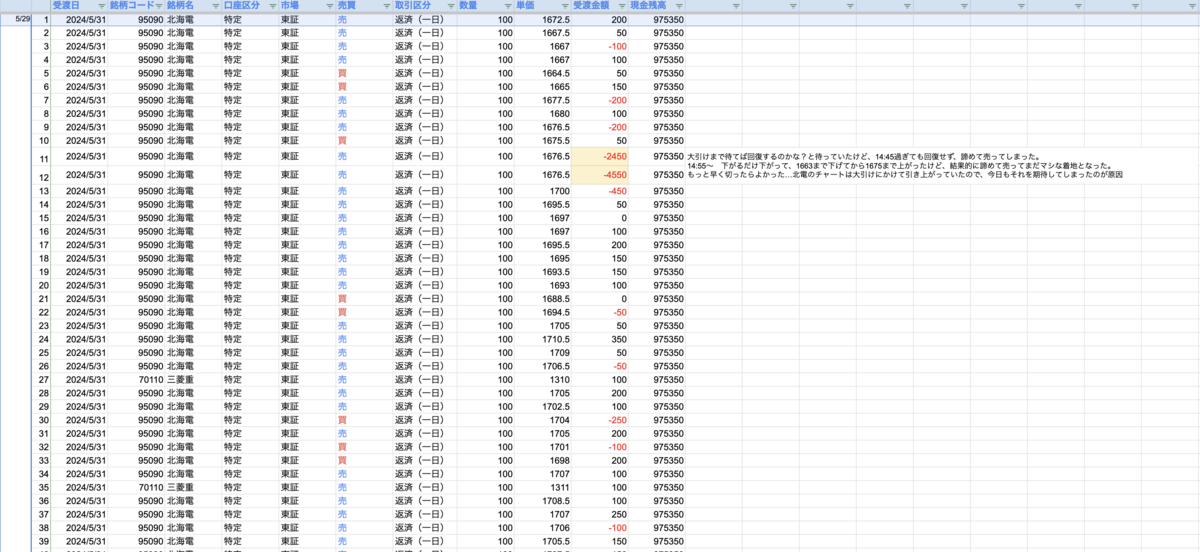Select the -450 amount cell
The height and width of the screenshot is (552, 1200).
point(600,191)
